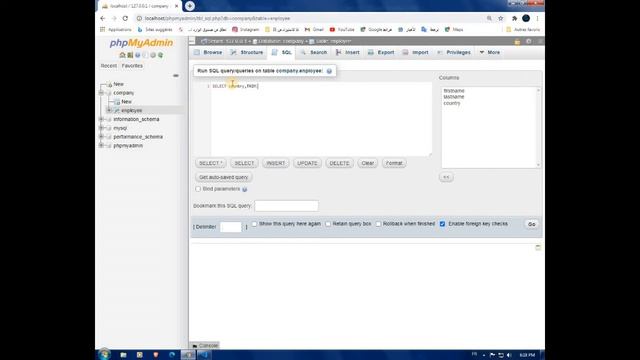Open the Import tab
The image size is (640, 360).
click(416, 52)
